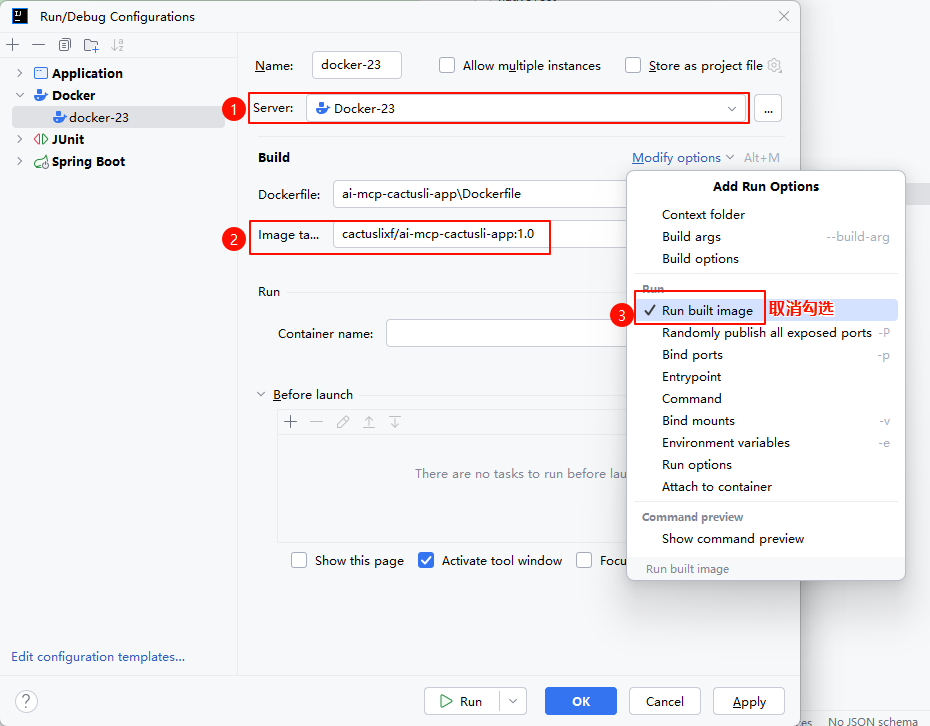This screenshot has width=930, height=726.
Task: Select the Application tree node
Action: 87,73
